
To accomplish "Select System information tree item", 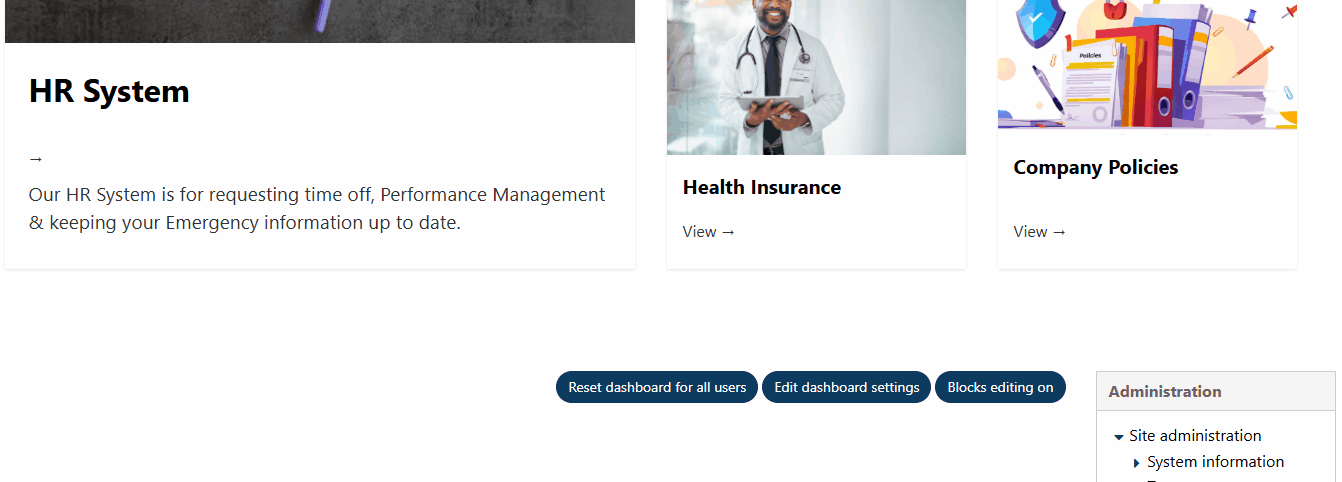I will tap(1215, 462).
